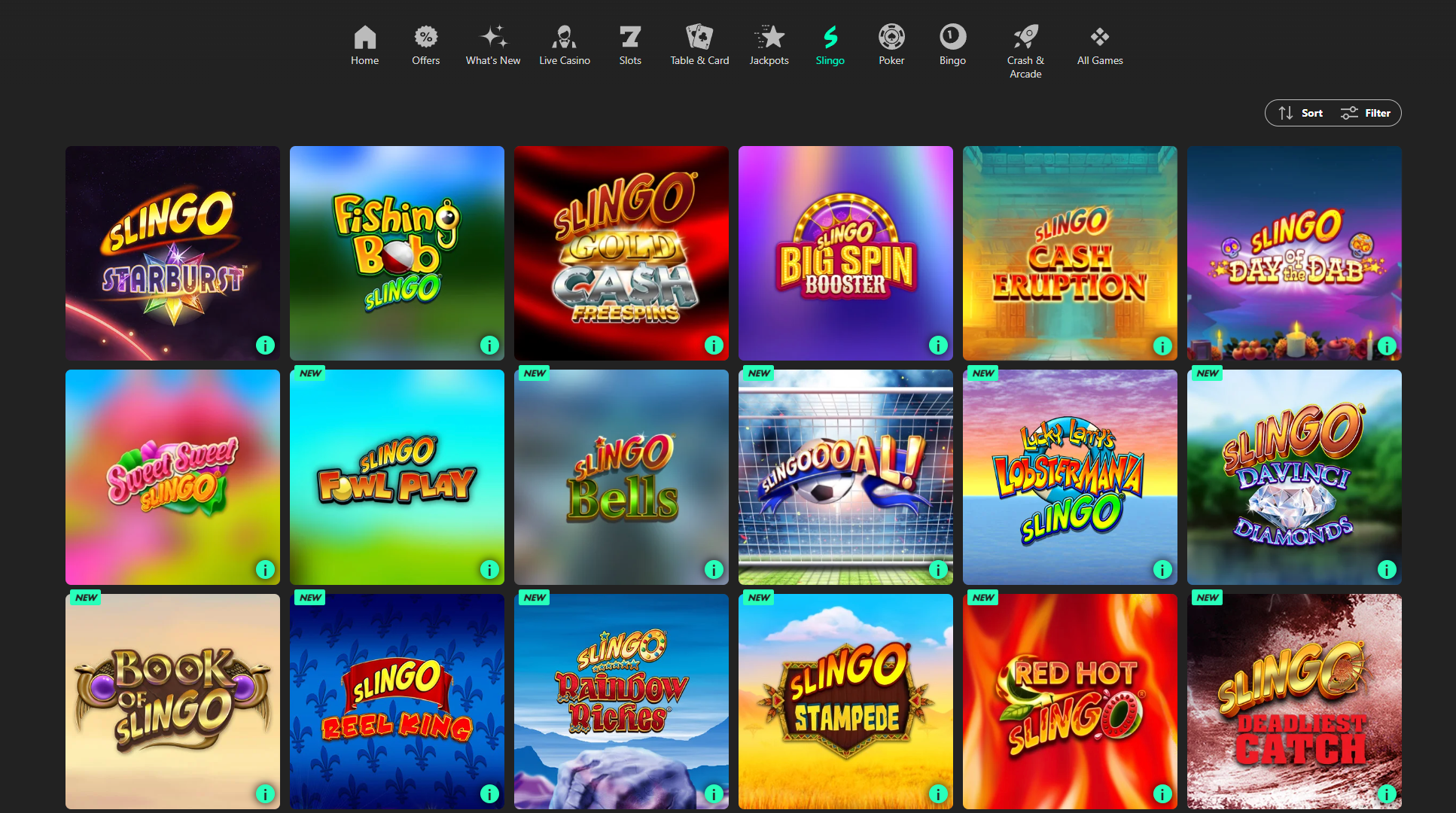The height and width of the screenshot is (813, 1456).
Task: Open the Home navigation icon
Action: pyautogui.click(x=364, y=38)
